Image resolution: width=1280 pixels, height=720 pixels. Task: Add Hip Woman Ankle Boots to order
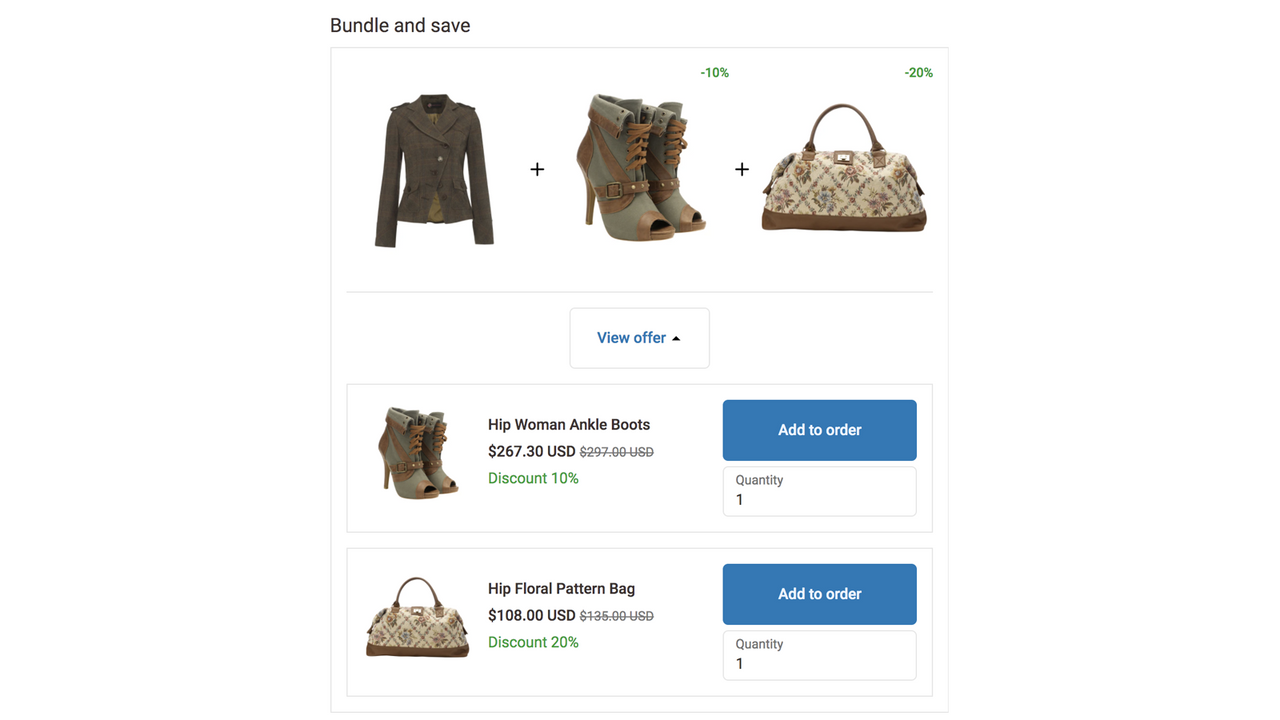819,430
